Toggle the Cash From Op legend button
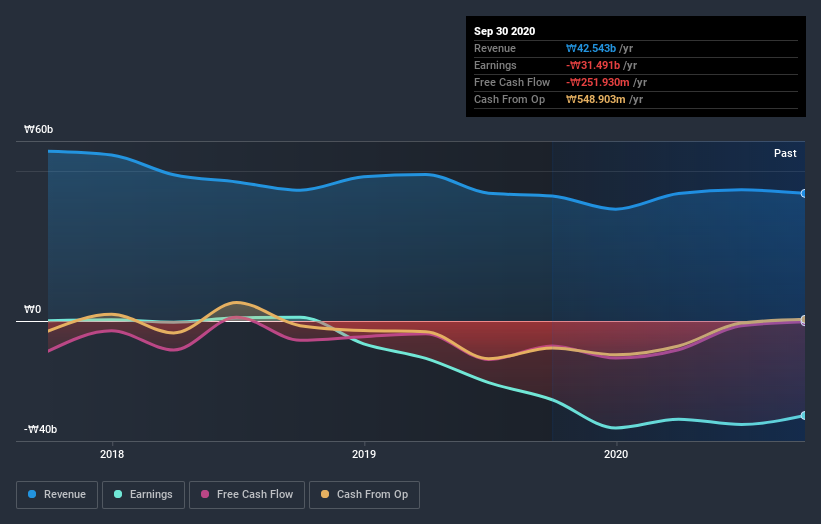The image size is (821, 524). pos(364,495)
